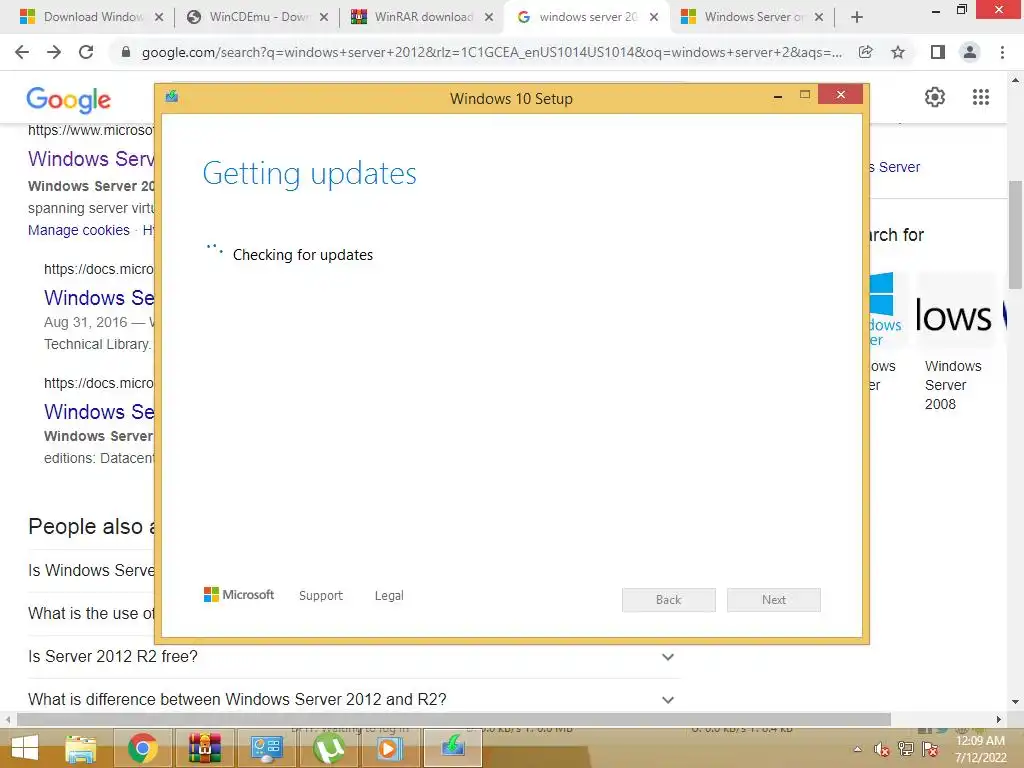Viewport: 1024px width, 768px height.
Task: Go back in Chrome
Action: pos(22,52)
